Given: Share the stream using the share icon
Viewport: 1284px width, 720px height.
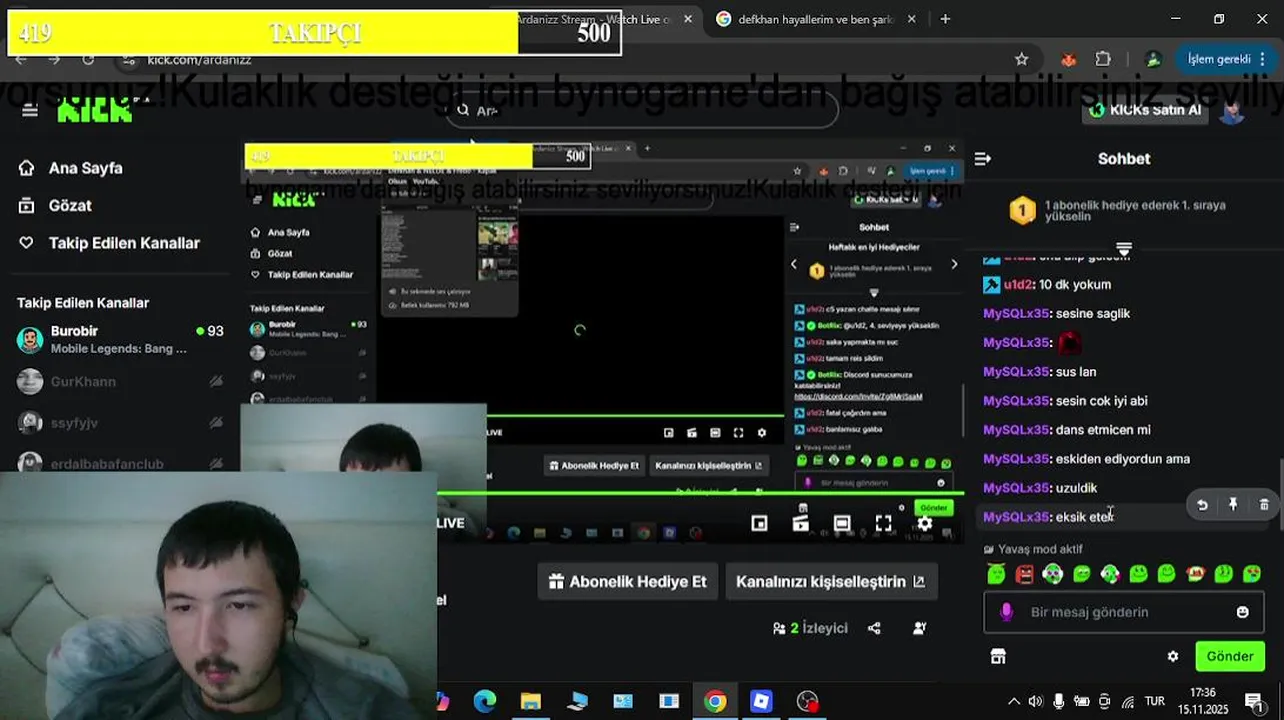Looking at the screenshot, I should (x=874, y=628).
